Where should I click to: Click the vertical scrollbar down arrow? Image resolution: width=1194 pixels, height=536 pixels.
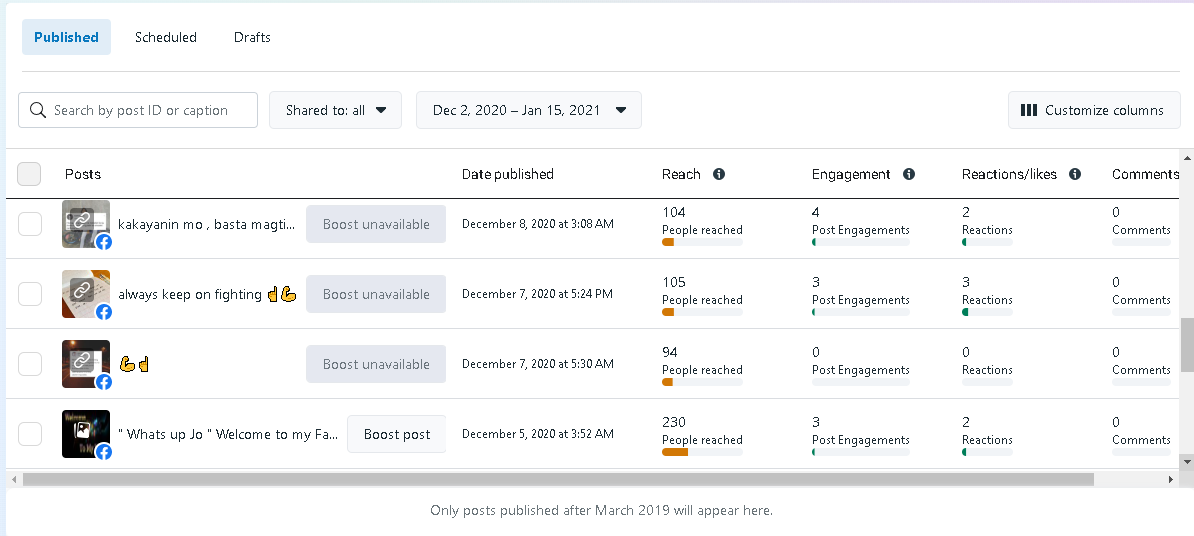1187,461
